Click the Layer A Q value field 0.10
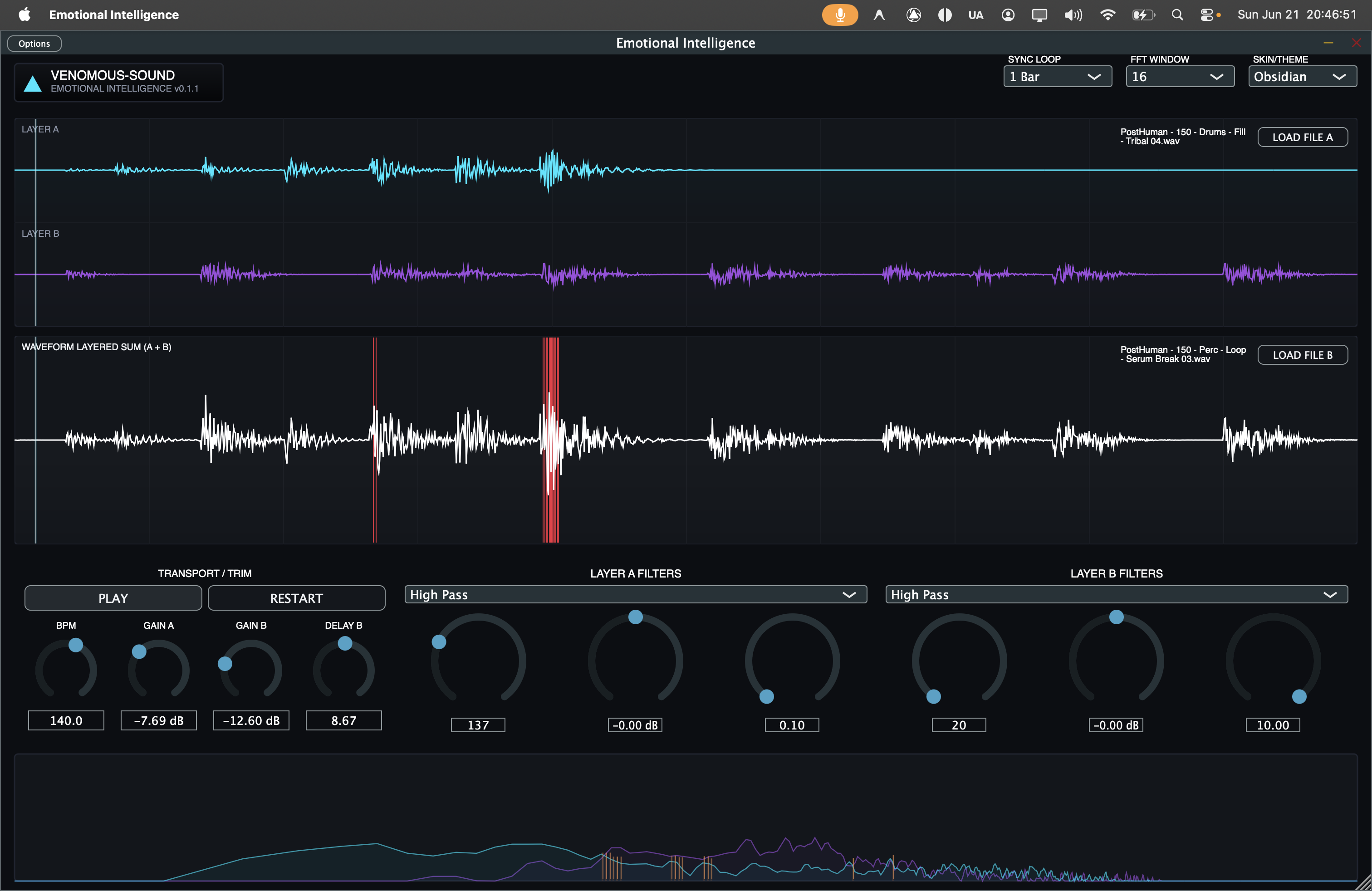 pyautogui.click(x=792, y=725)
